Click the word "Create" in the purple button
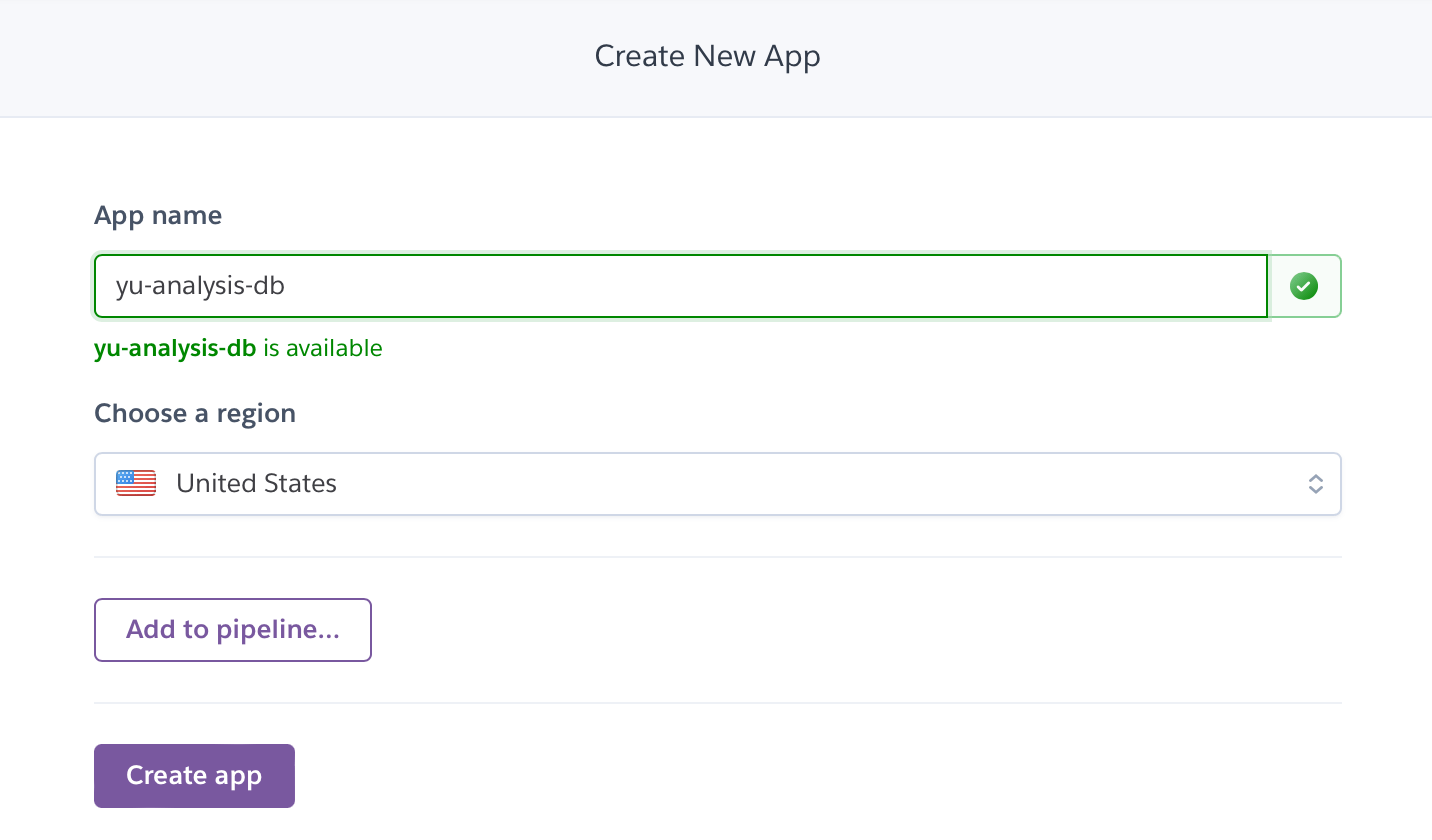1432x840 pixels. tap(166, 776)
